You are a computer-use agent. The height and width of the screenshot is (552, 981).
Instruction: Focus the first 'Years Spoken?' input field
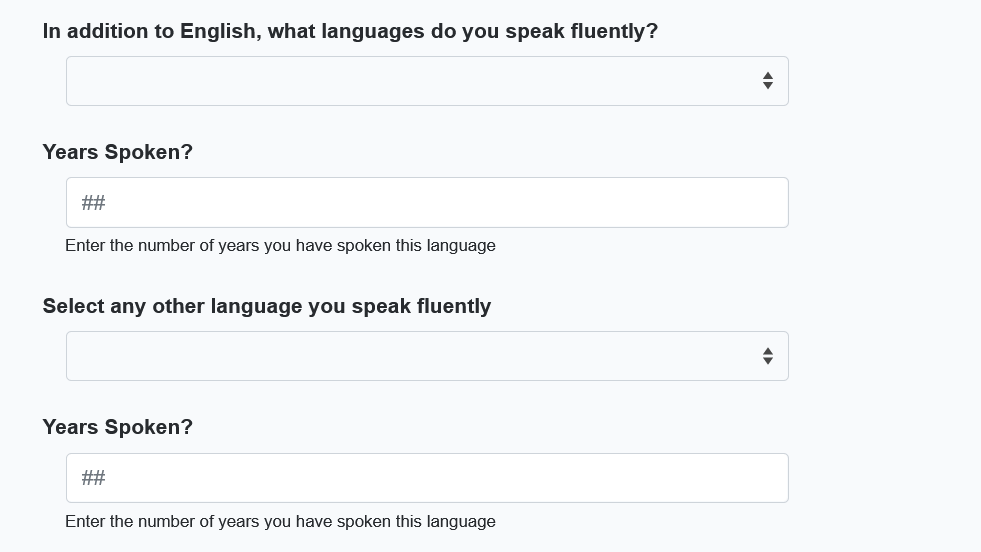pos(427,203)
